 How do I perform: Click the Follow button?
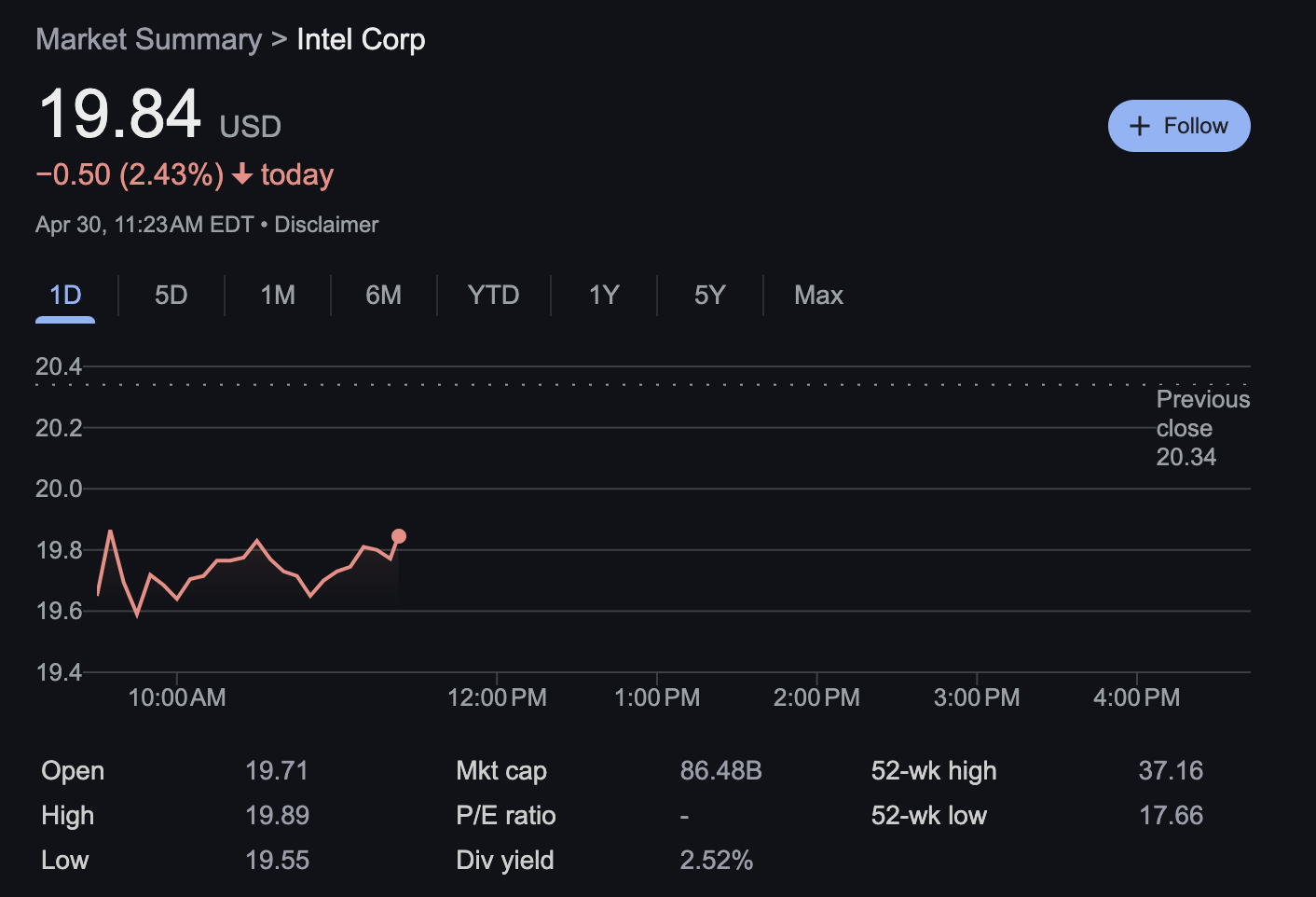(1179, 126)
